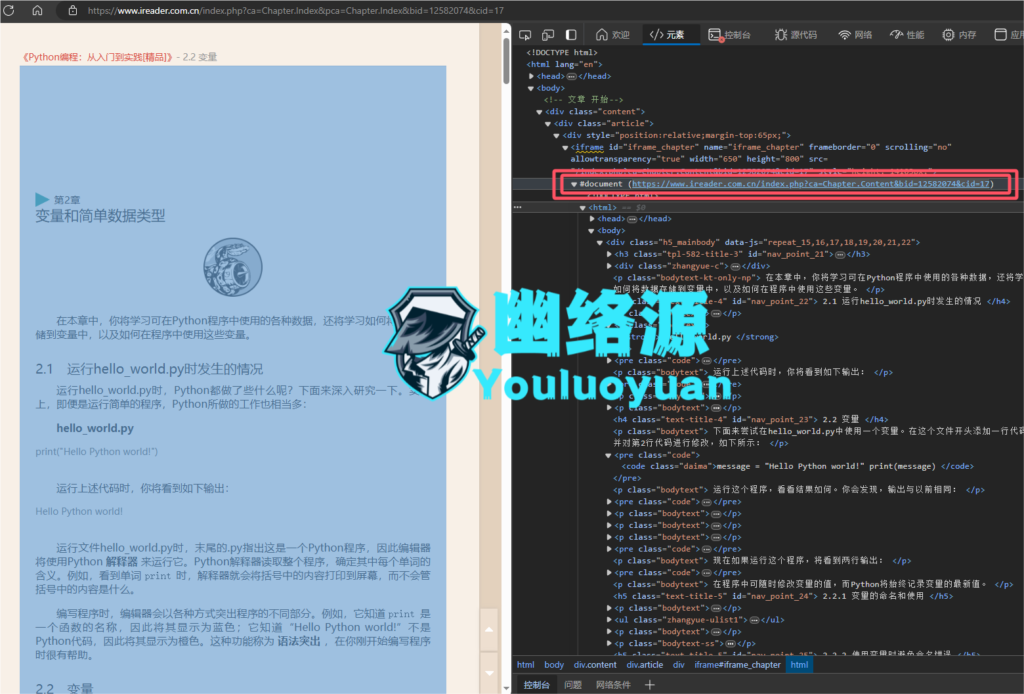Activate the inspect element picker icon

pos(525,35)
